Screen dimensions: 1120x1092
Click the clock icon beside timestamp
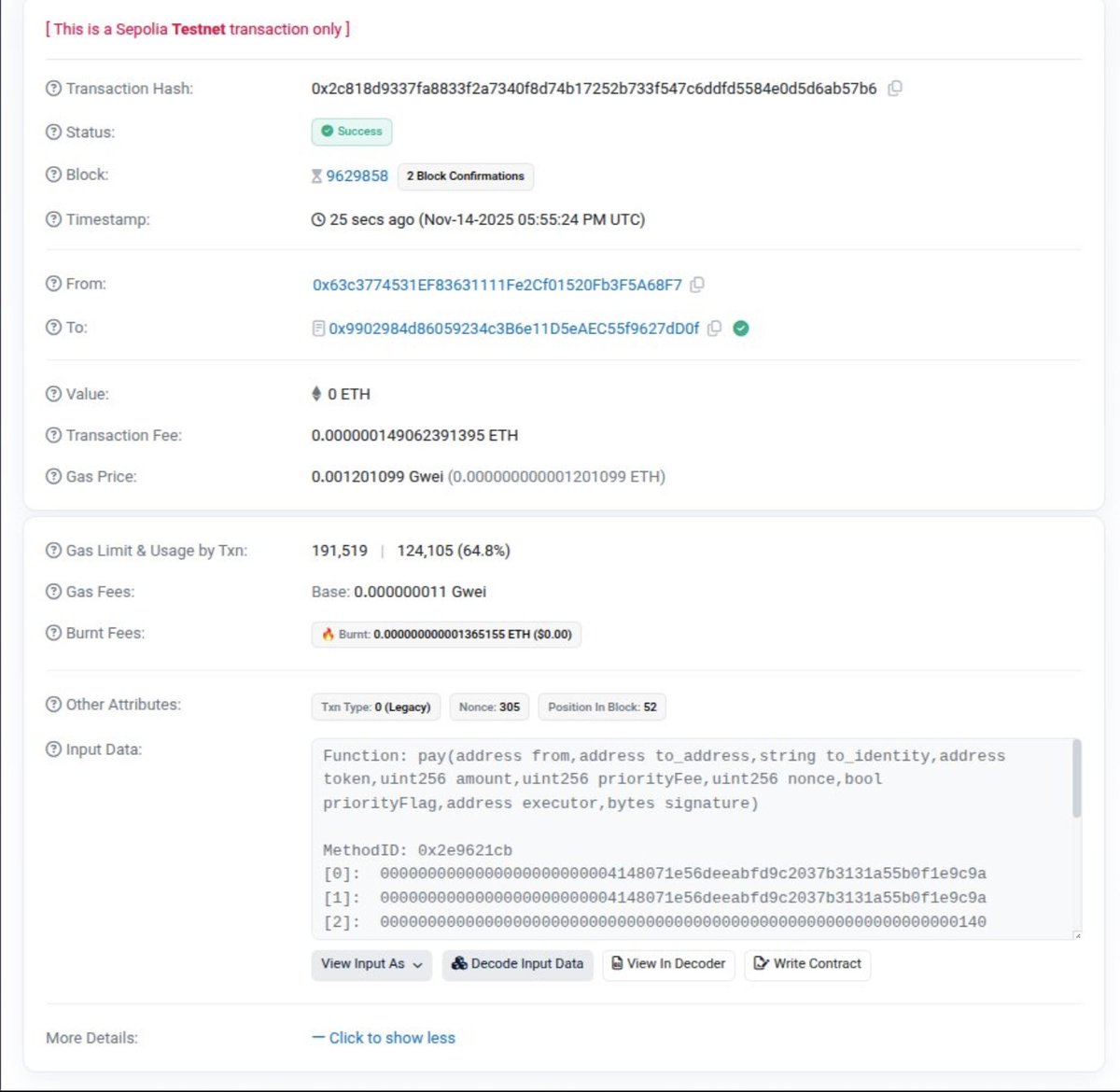(x=318, y=219)
